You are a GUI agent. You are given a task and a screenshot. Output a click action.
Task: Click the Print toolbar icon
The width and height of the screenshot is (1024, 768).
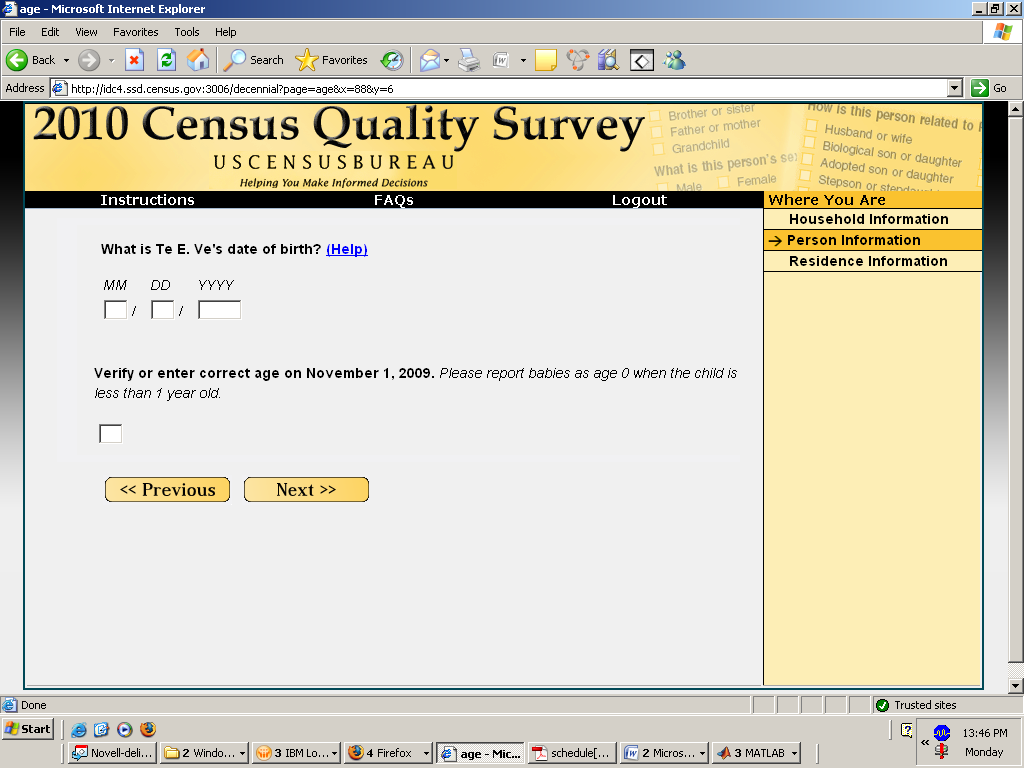[x=469, y=60]
